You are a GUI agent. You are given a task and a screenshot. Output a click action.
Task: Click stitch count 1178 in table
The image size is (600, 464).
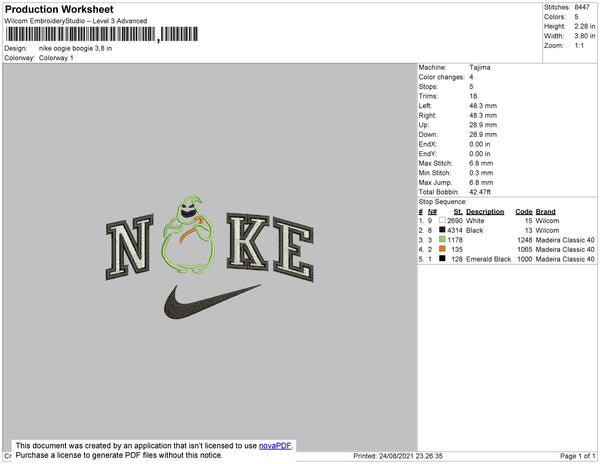tap(455, 240)
